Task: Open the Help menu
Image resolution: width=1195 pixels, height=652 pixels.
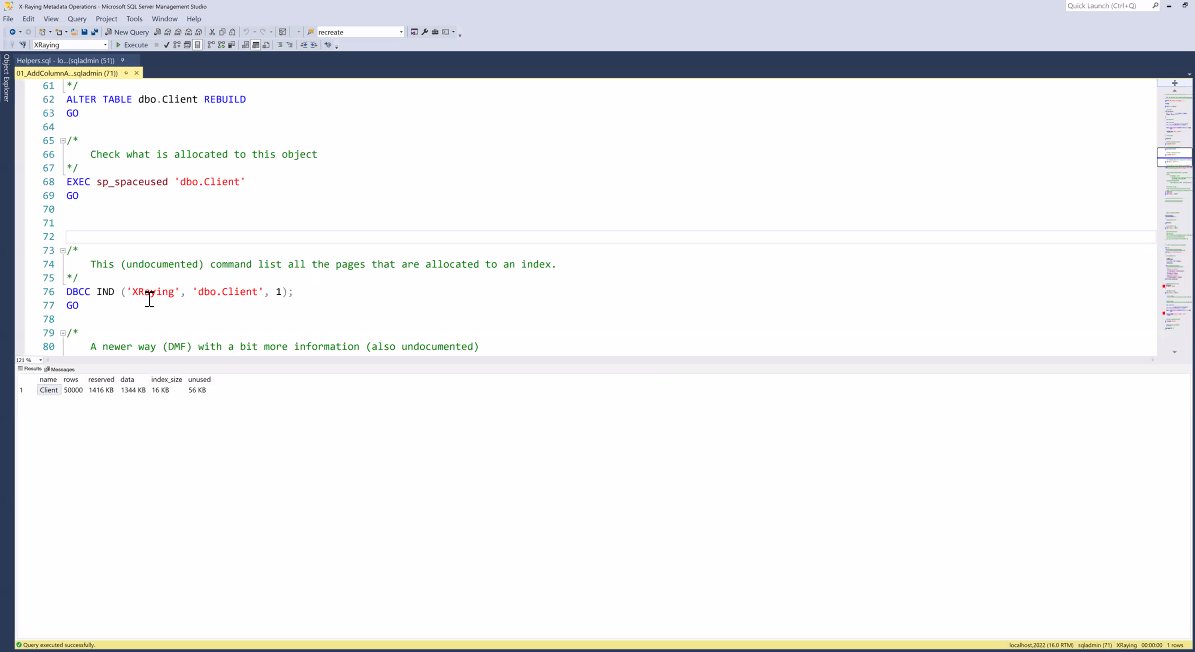Action: (x=194, y=18)
